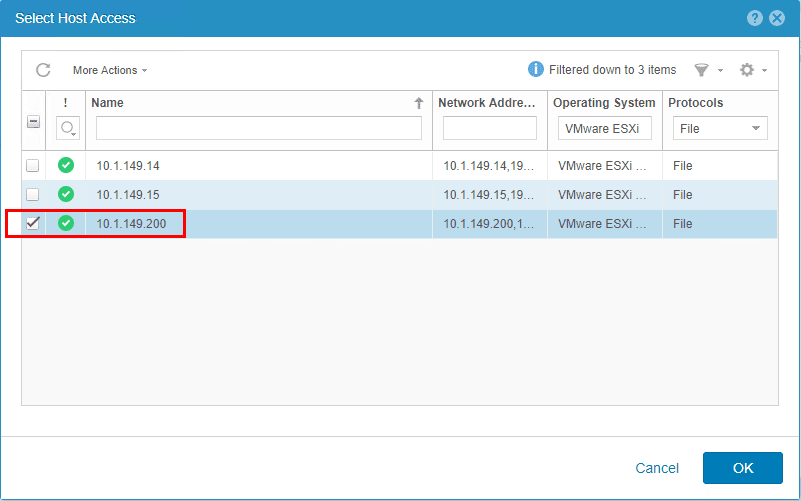Viewport: 801px width, 501px height.
Task: Click the Name filter text field
Action: tap(259, 128)
